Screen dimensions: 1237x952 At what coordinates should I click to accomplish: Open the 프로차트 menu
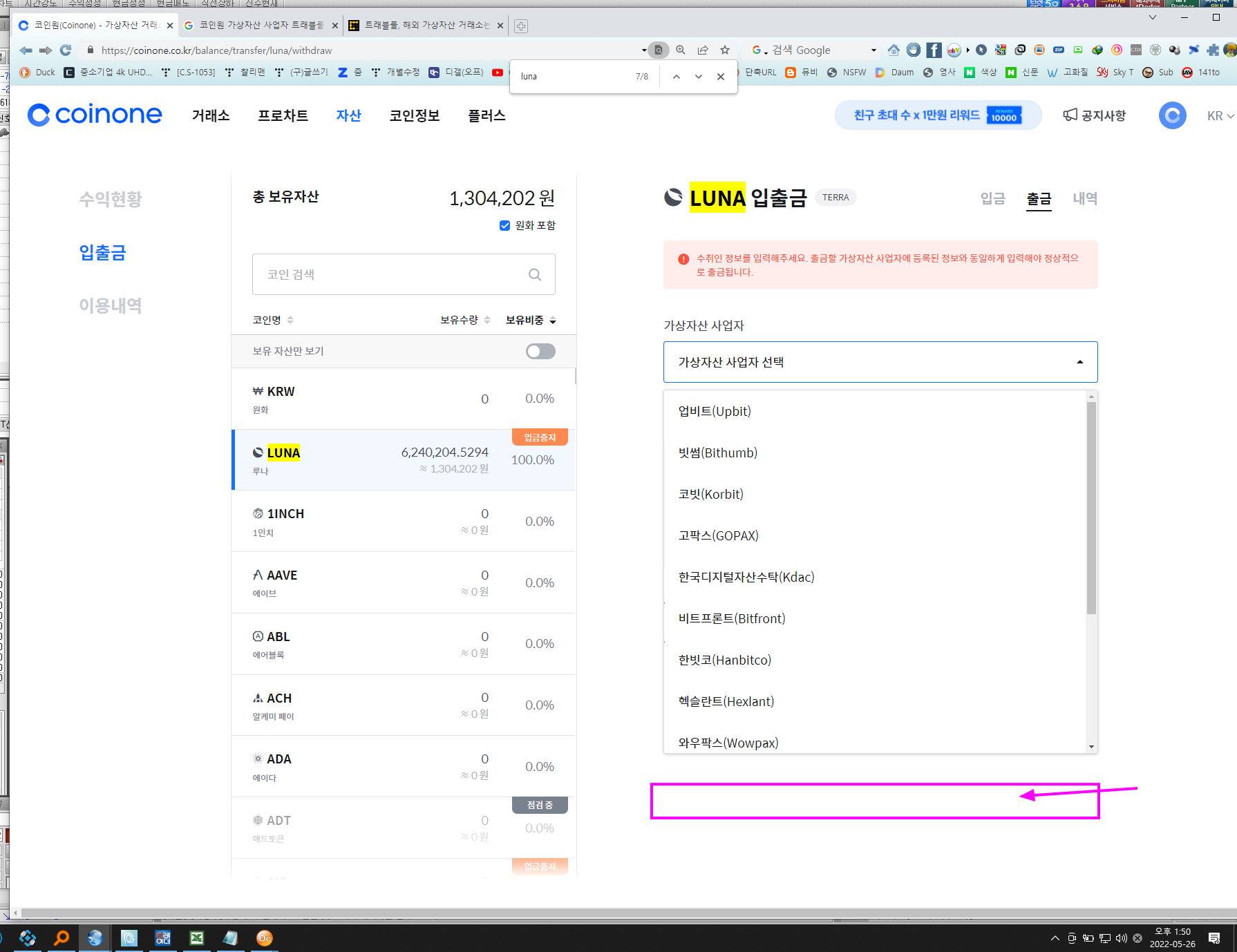pyautogui.click(x=283, y=115)
